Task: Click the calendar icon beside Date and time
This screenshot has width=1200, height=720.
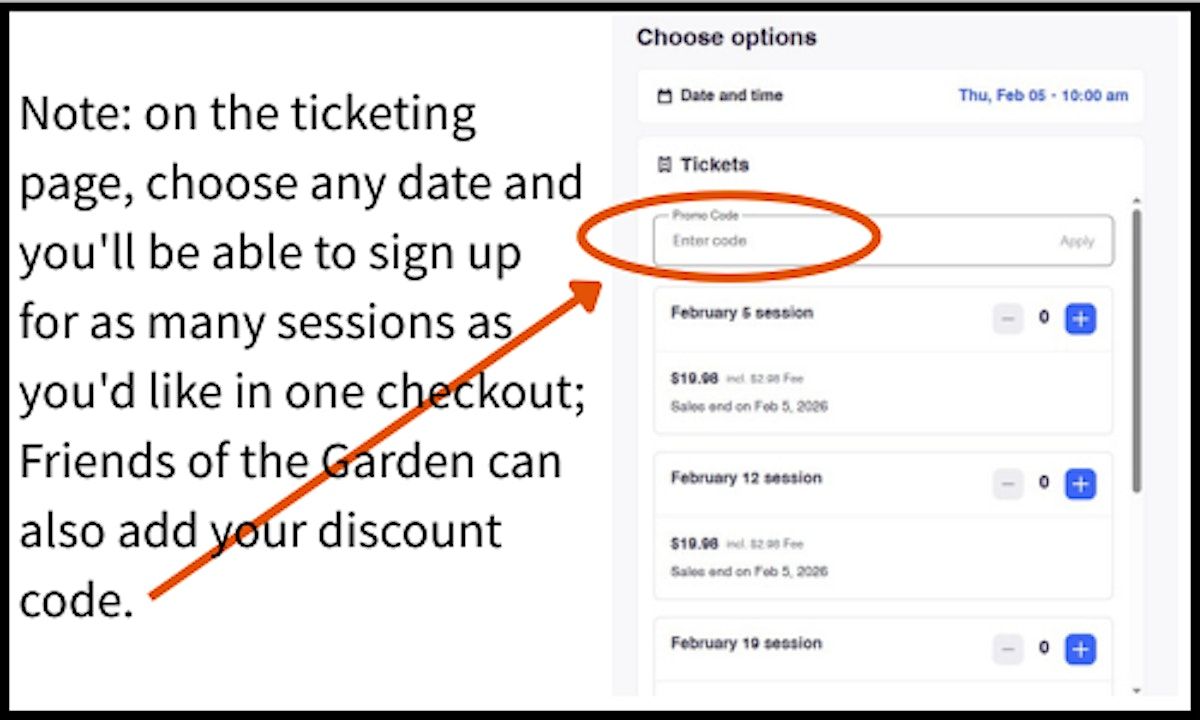Action: [x=665, y=97]
